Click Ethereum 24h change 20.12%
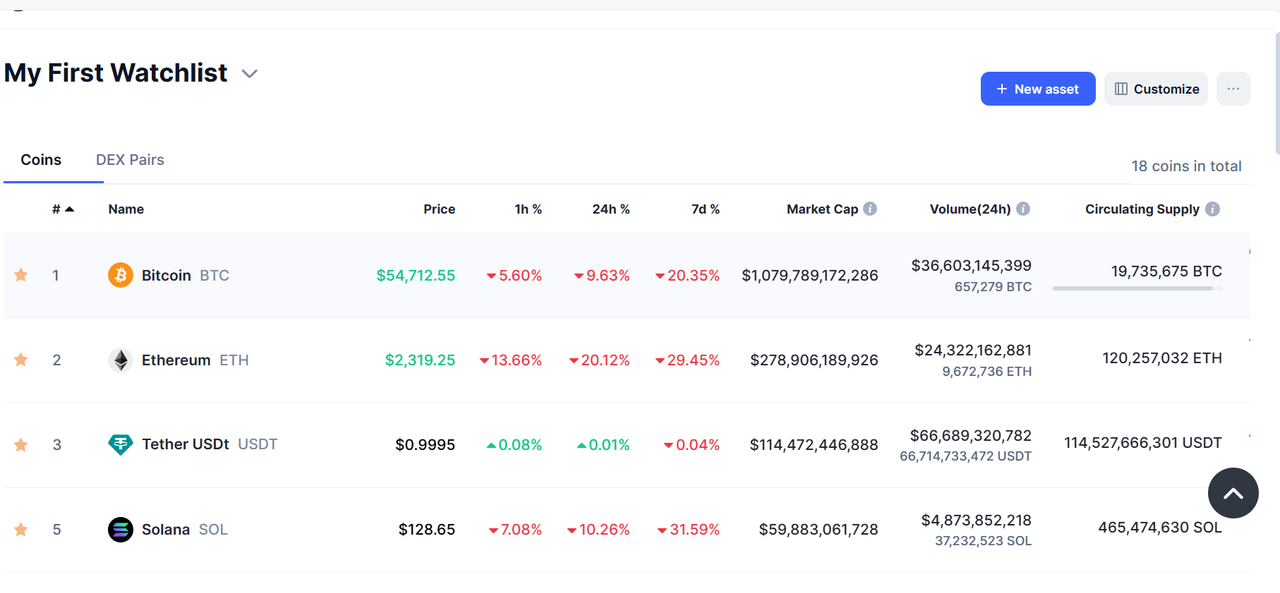Viewport: 1280px width, 593px height. [599, 360]
